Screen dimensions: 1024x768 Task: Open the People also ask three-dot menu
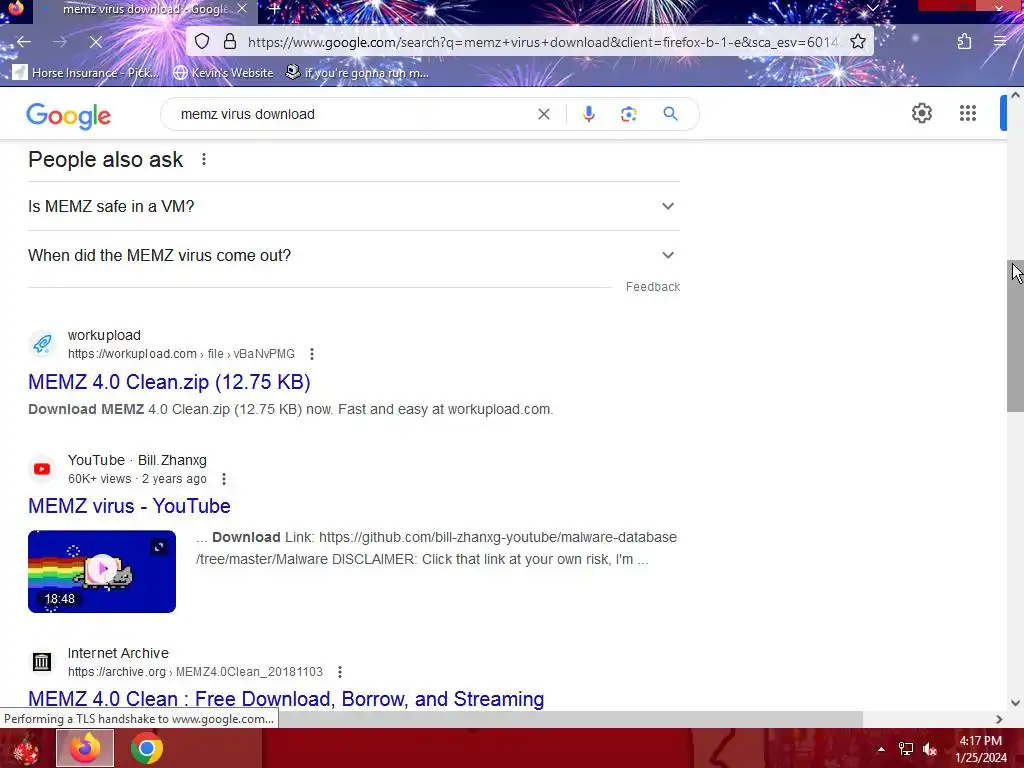coord(204,159)
